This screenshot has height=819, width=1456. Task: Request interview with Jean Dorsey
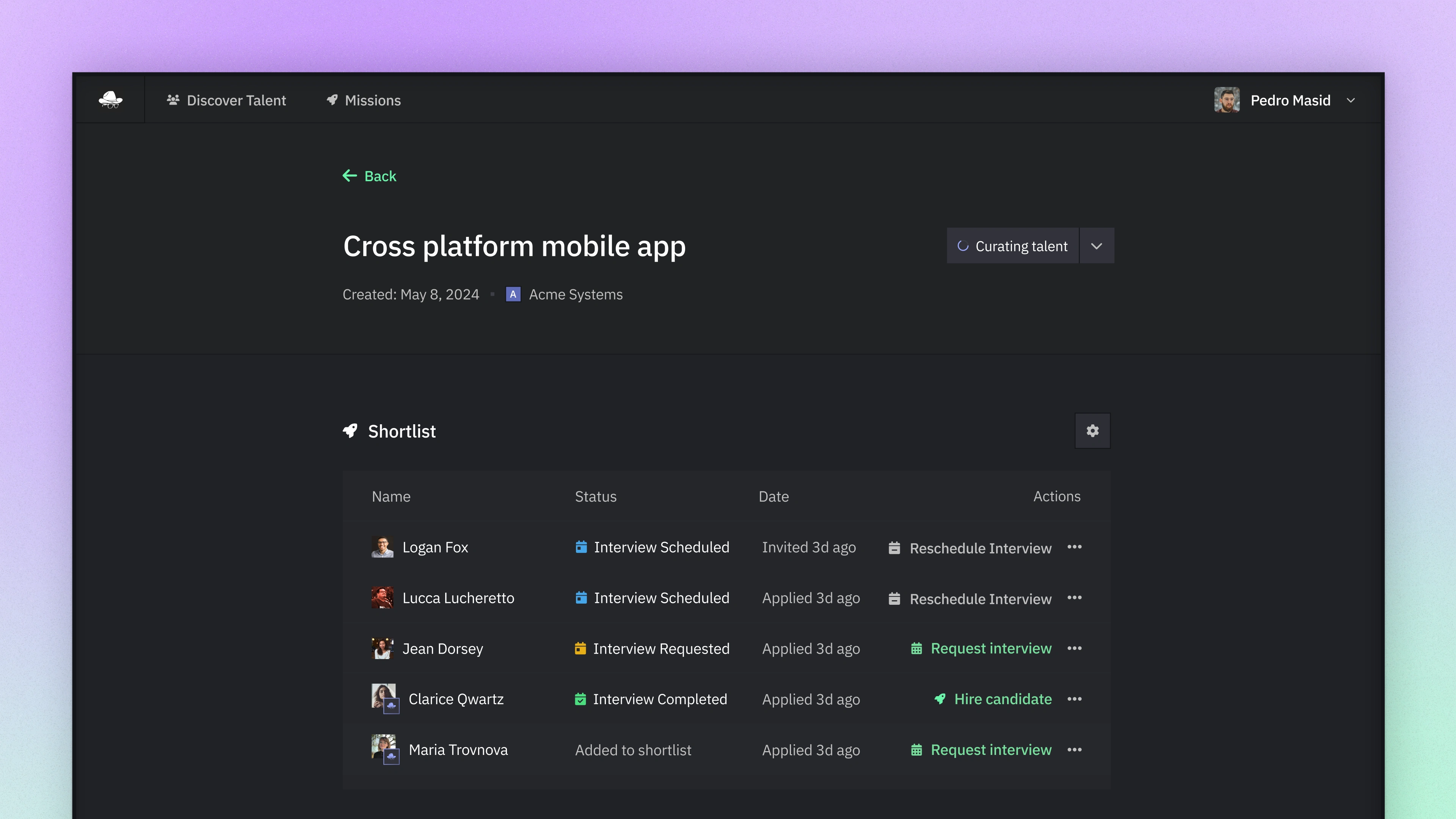point(981,648)
